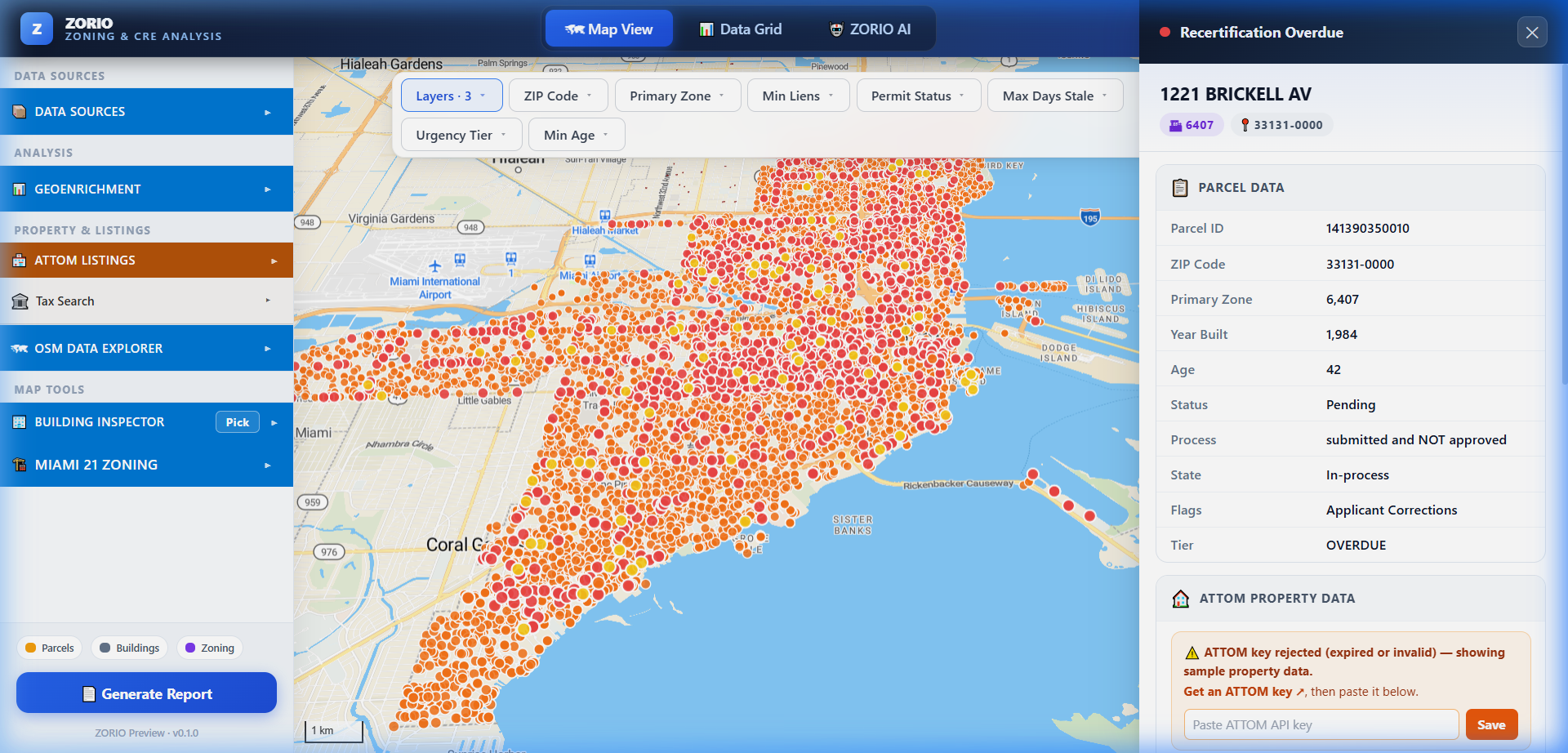Click the 33131-0000 location pin badge
1568x753 pixels.
click(x=1281, y=125)
